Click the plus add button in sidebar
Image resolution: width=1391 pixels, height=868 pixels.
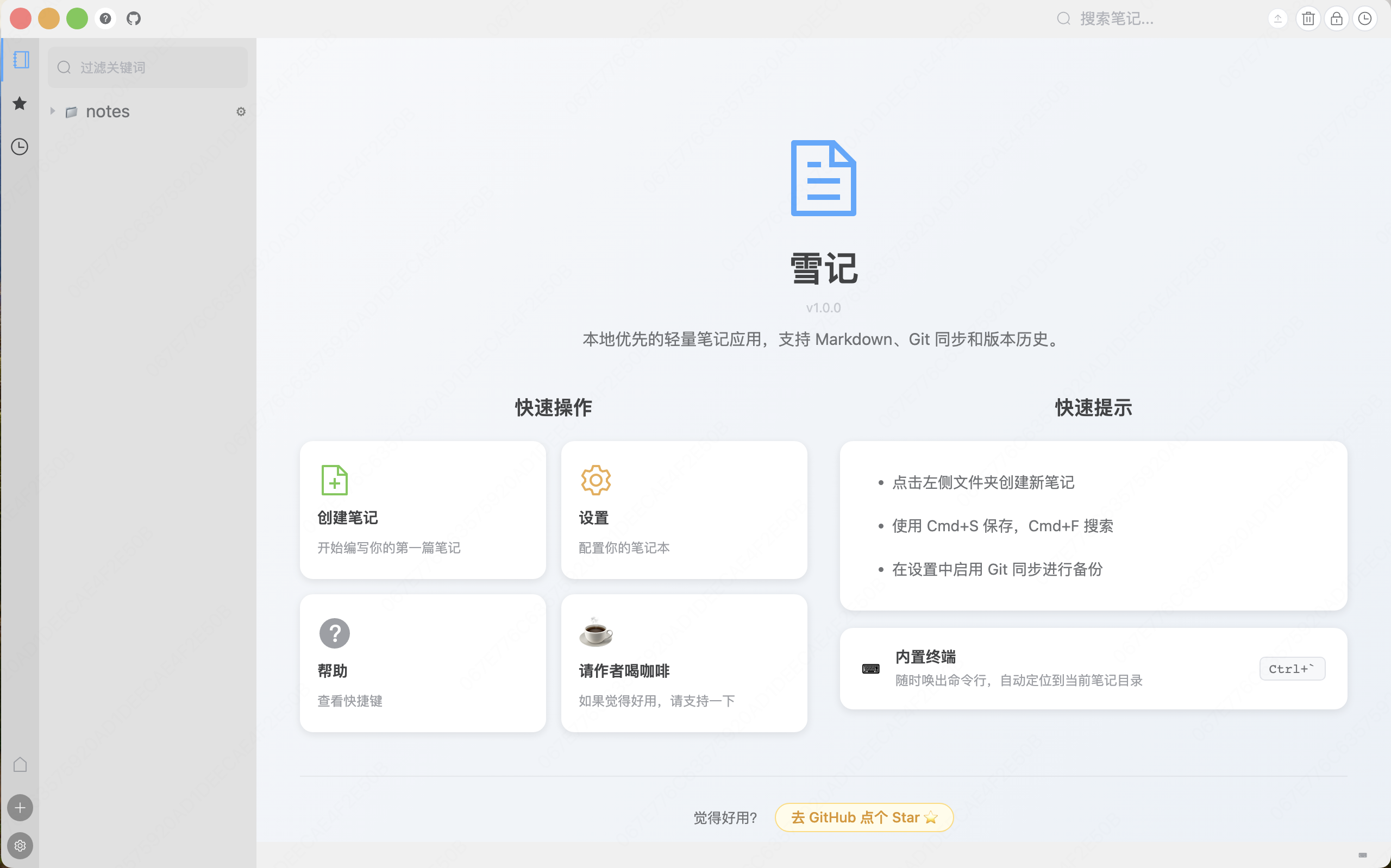20,808
